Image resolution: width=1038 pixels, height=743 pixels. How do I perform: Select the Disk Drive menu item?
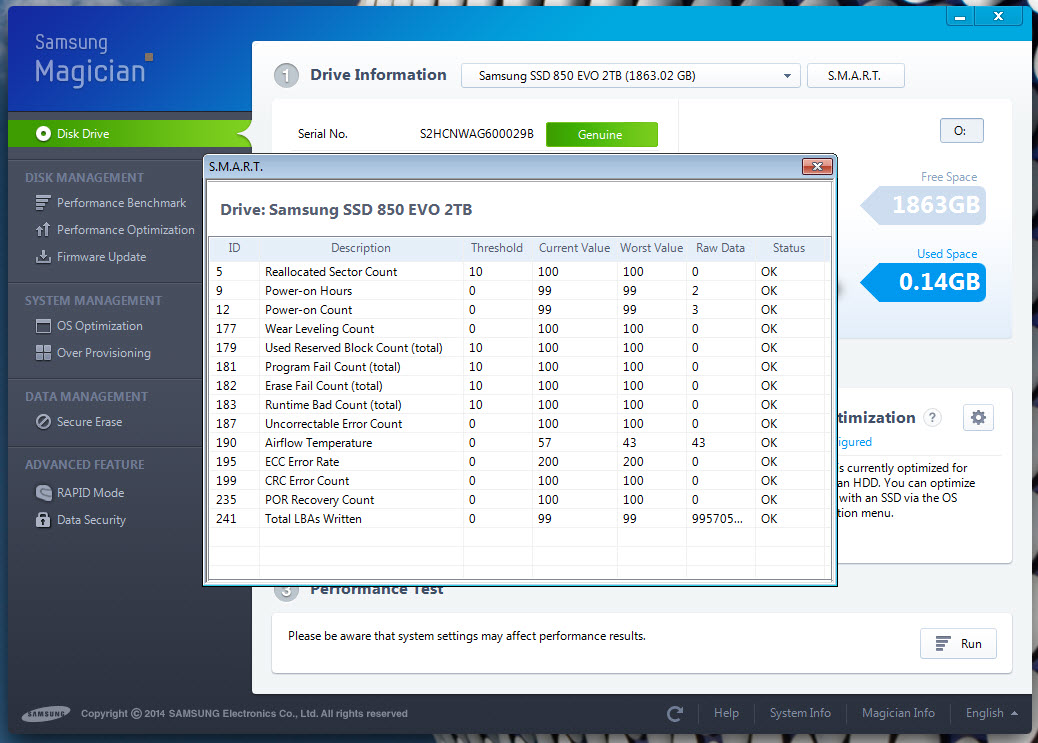click(130, 134)
